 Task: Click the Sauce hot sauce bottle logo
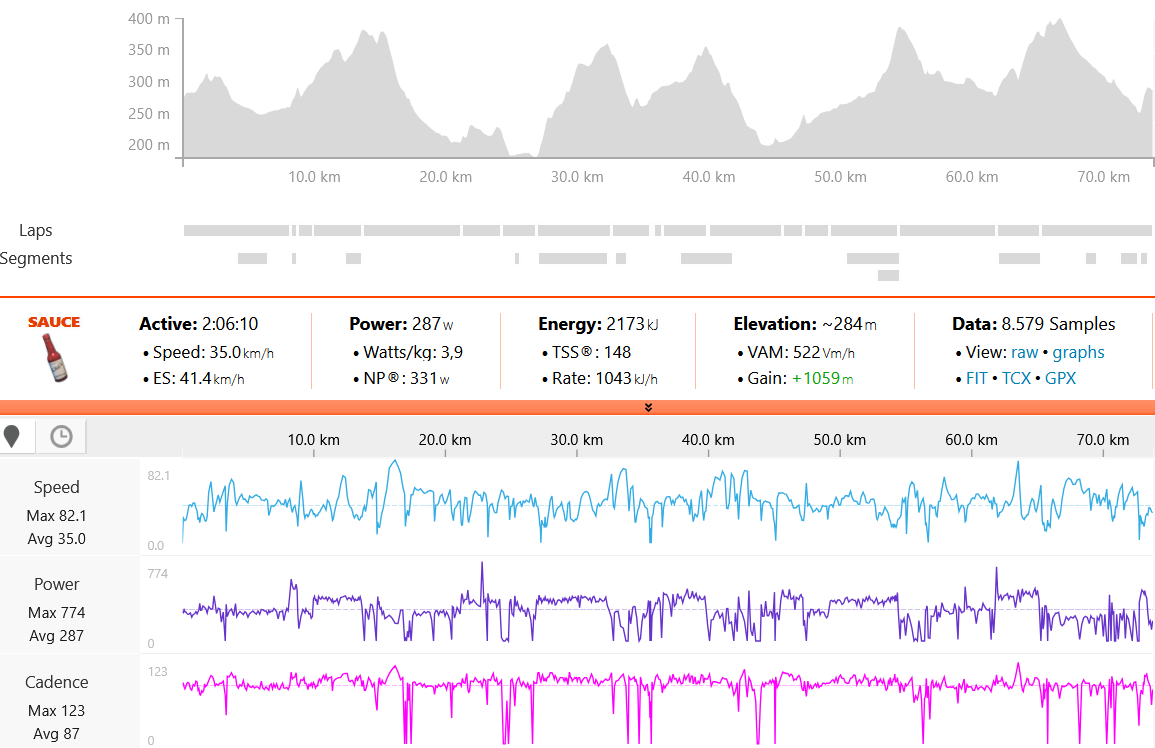55,350
